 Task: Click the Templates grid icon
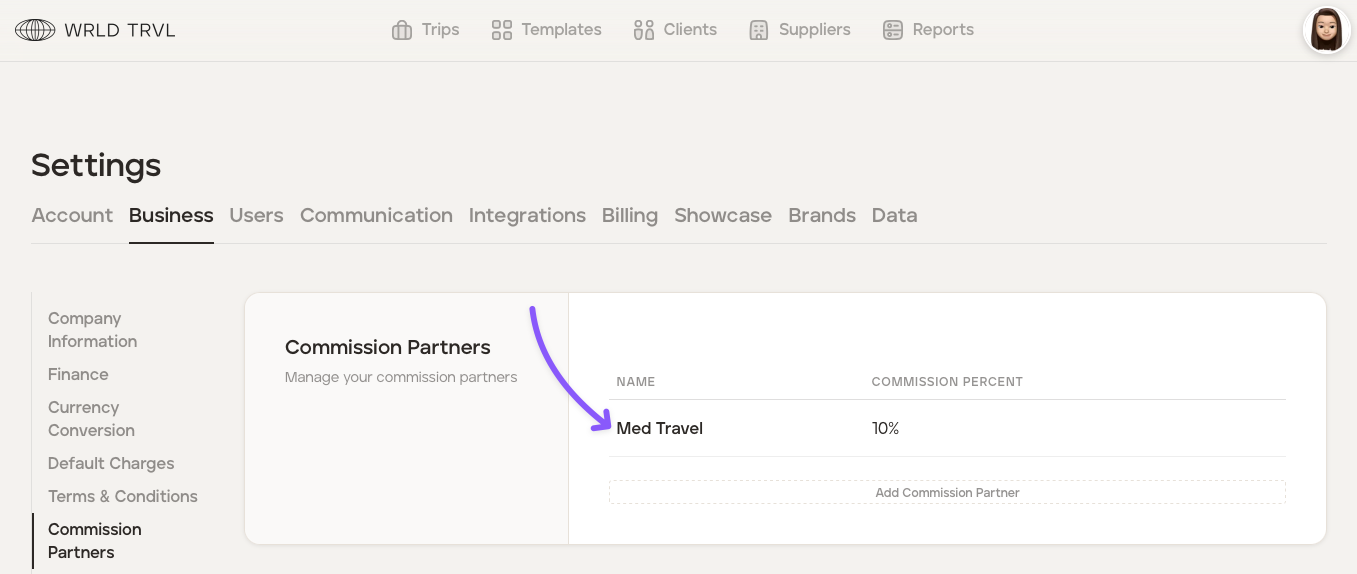click(x=502, y=30)
